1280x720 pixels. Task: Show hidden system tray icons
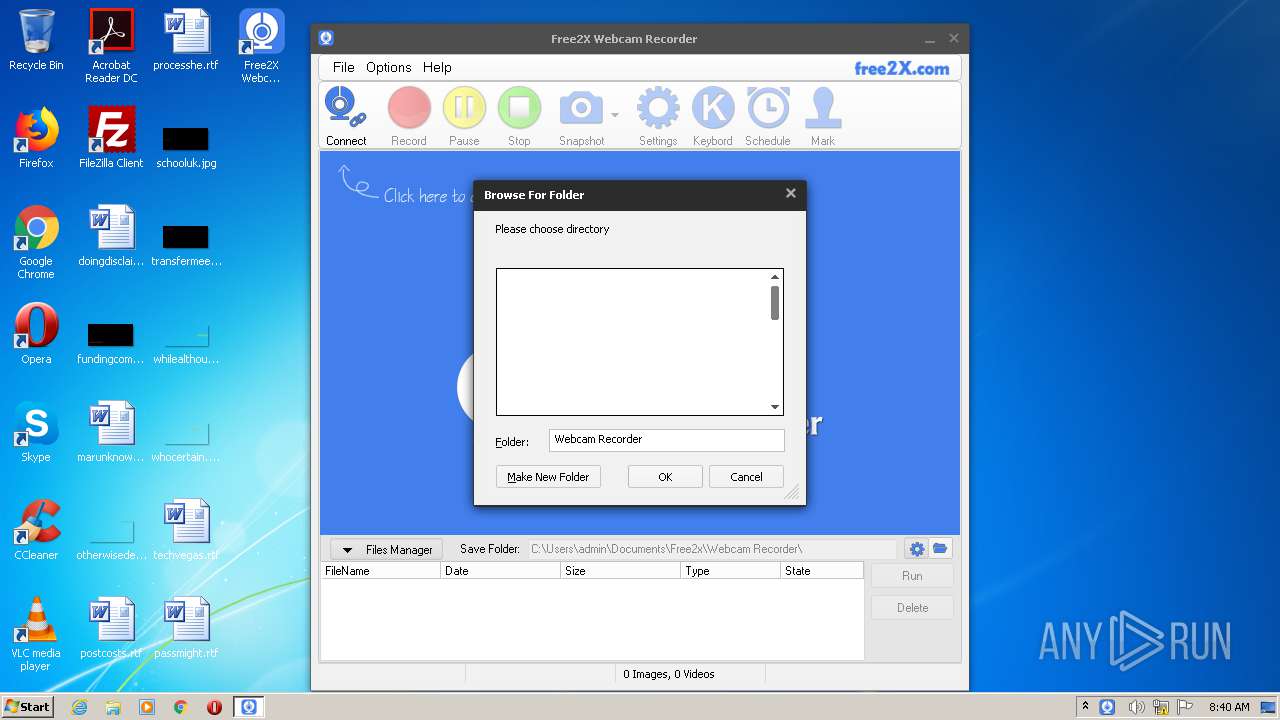pyautogui.click(x=1086, y=707)
